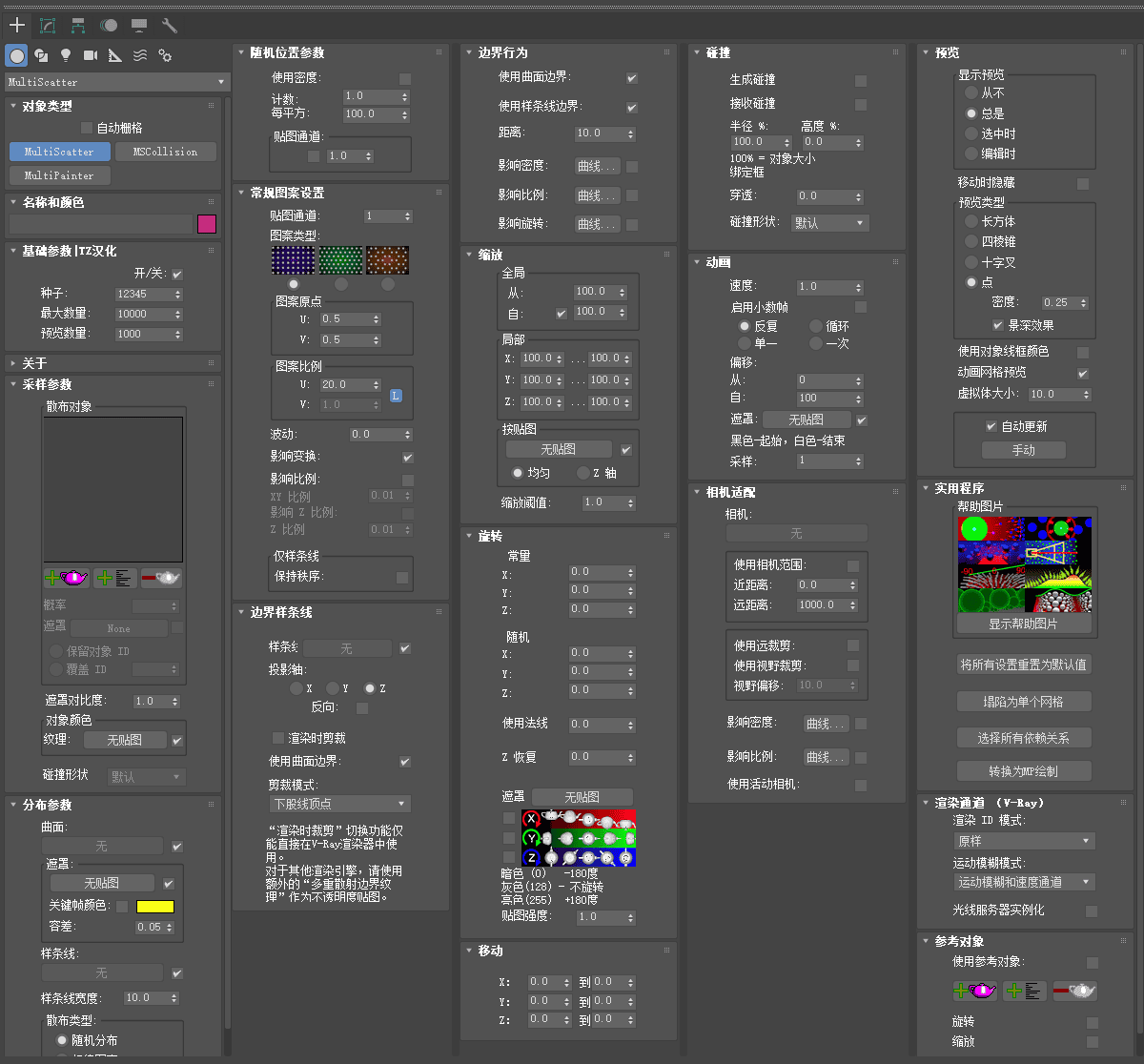Image resolution: width=1144 pixels, height=1064 pixels.
Task: Choose the blue dotted 图案类型 pattern thumbnail
Action: (x=293, y=260)
